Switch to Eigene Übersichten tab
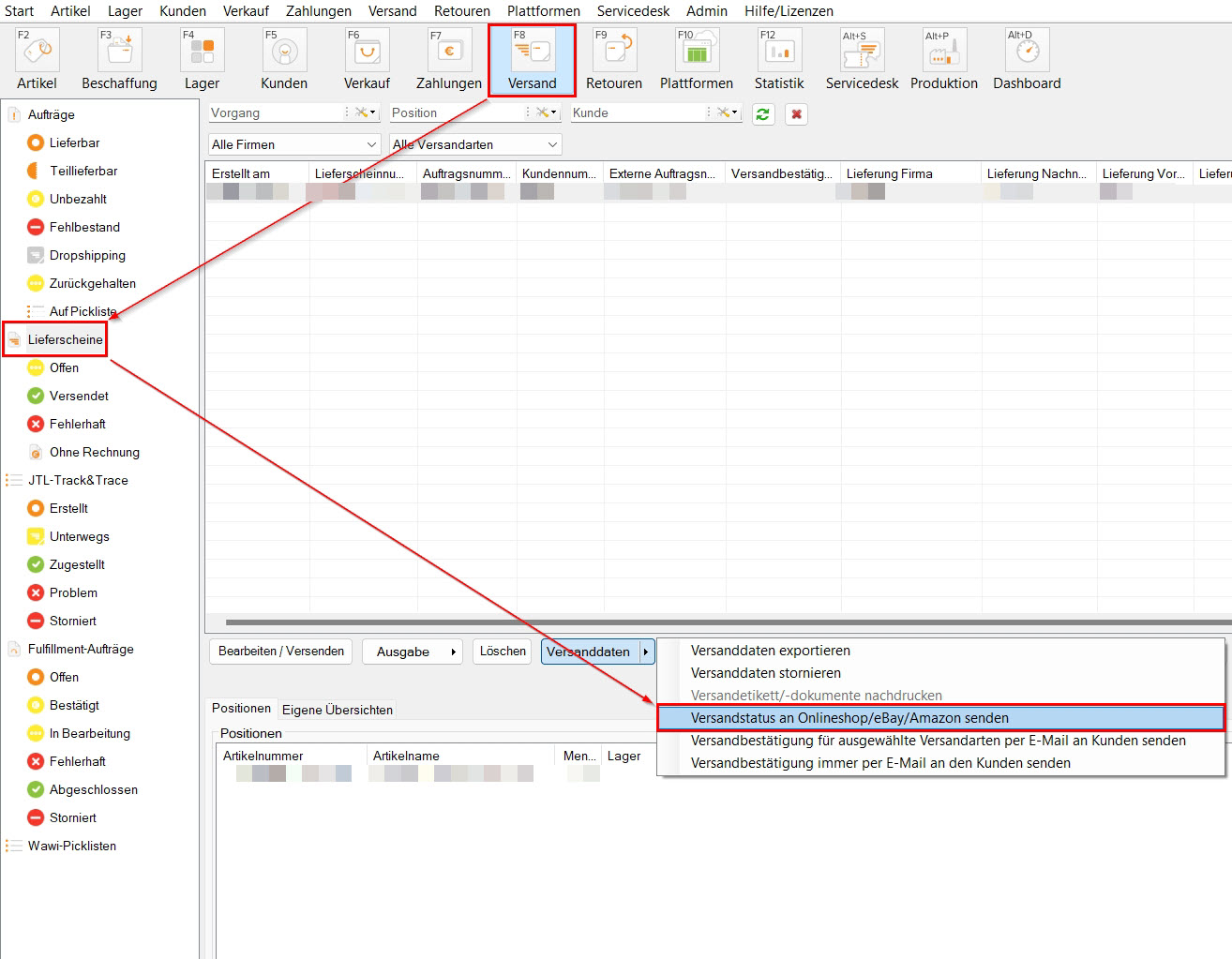 [x=338, y=710]
